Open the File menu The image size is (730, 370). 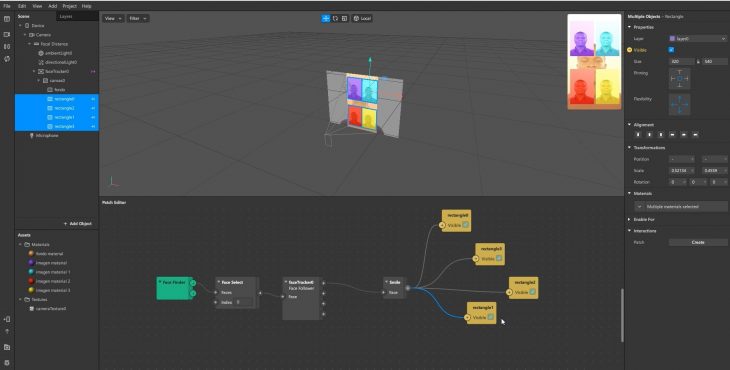pos(7,6)
